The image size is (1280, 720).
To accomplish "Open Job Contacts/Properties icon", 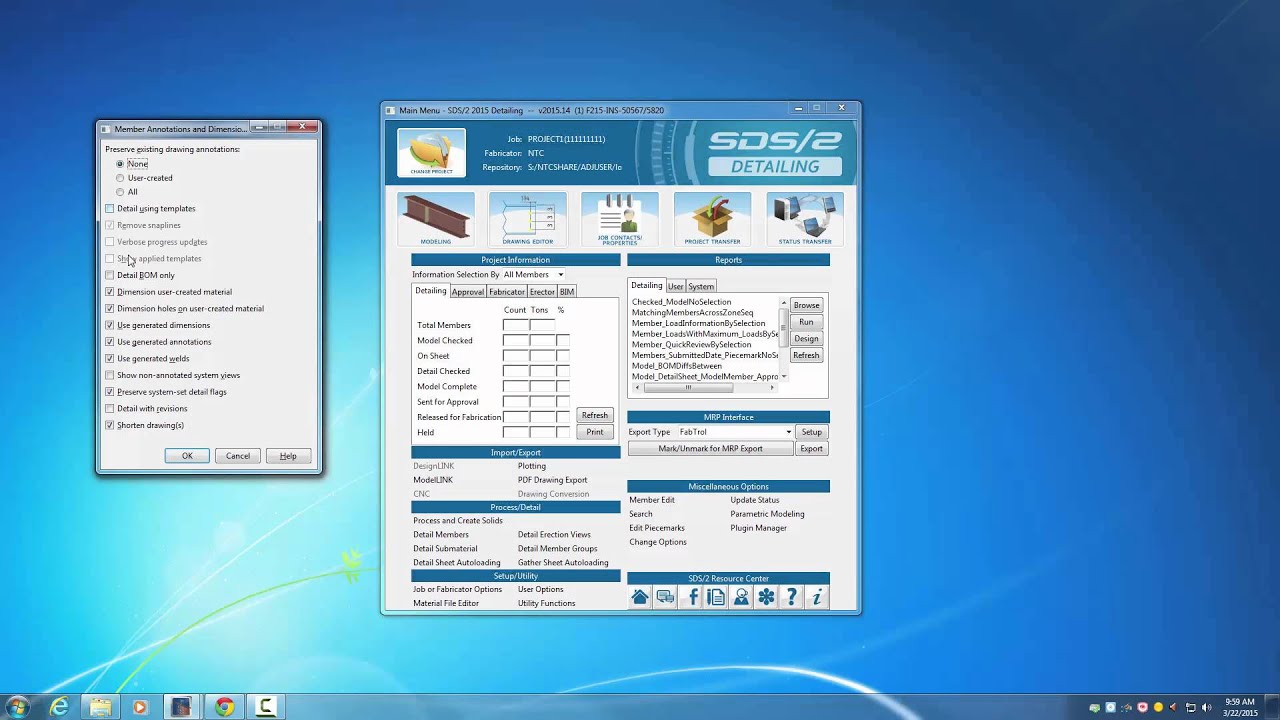I will (620, 219).
